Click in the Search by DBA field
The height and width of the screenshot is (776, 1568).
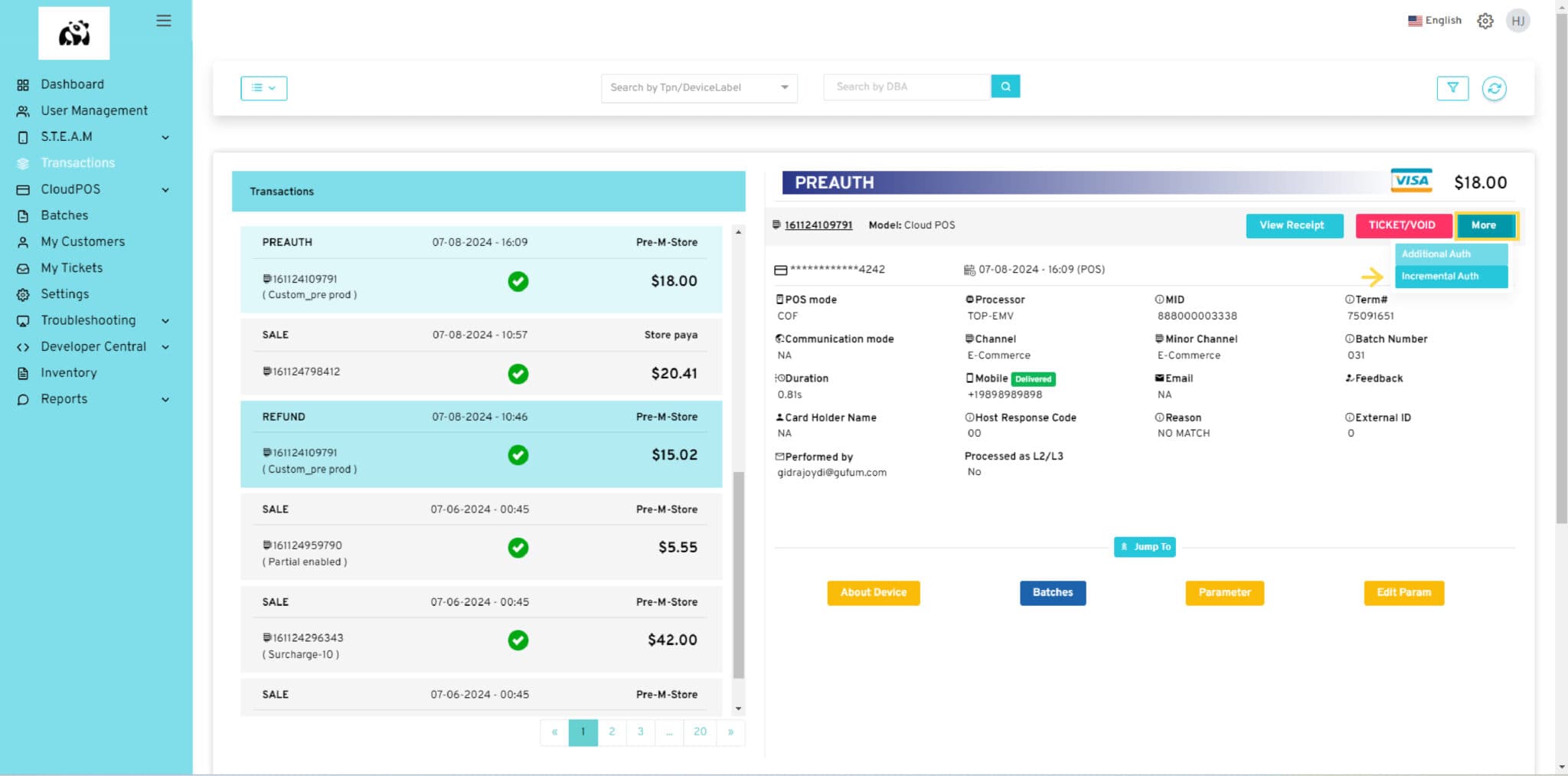coord(906,87)
